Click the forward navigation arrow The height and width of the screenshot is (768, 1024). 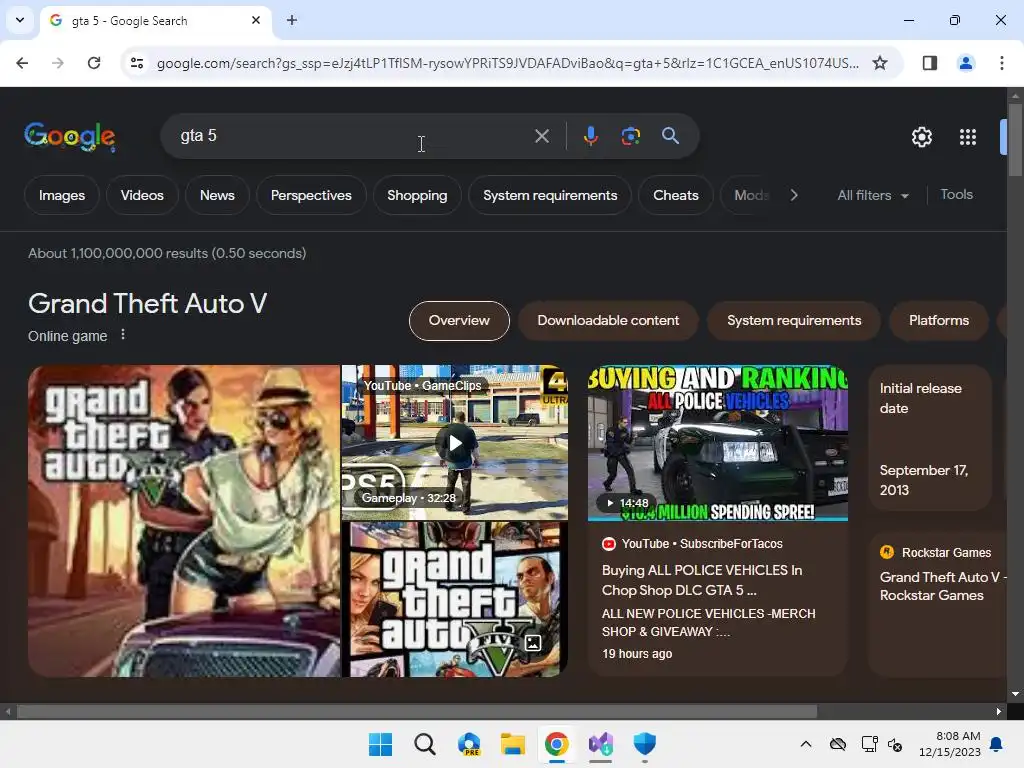[x=58, y=63]
